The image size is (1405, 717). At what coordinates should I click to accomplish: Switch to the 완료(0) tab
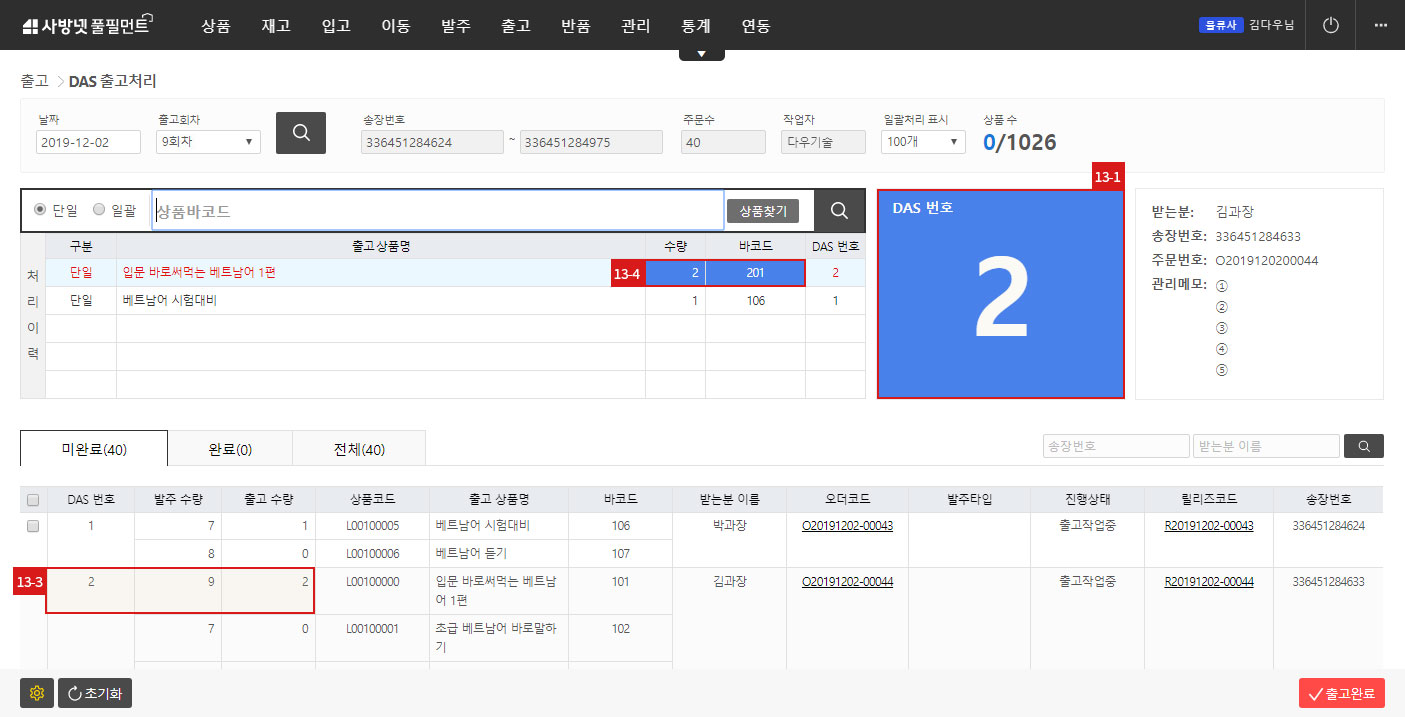[x=229, y=448]
